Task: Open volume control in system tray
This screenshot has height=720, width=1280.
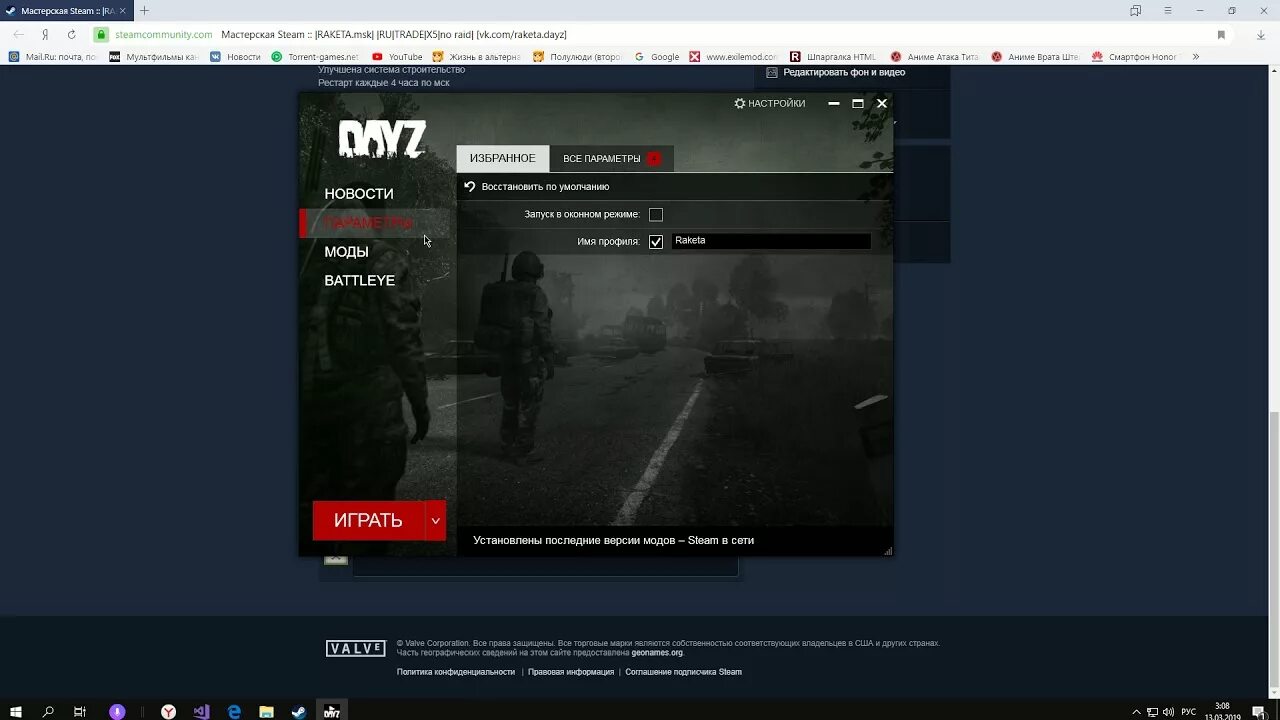Action: click(1168, 711)
